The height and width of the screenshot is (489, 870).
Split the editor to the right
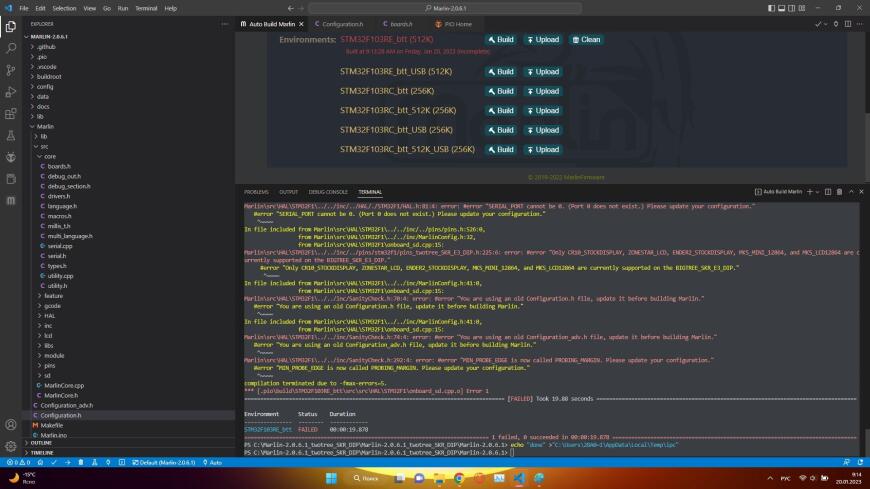[848, 24]
